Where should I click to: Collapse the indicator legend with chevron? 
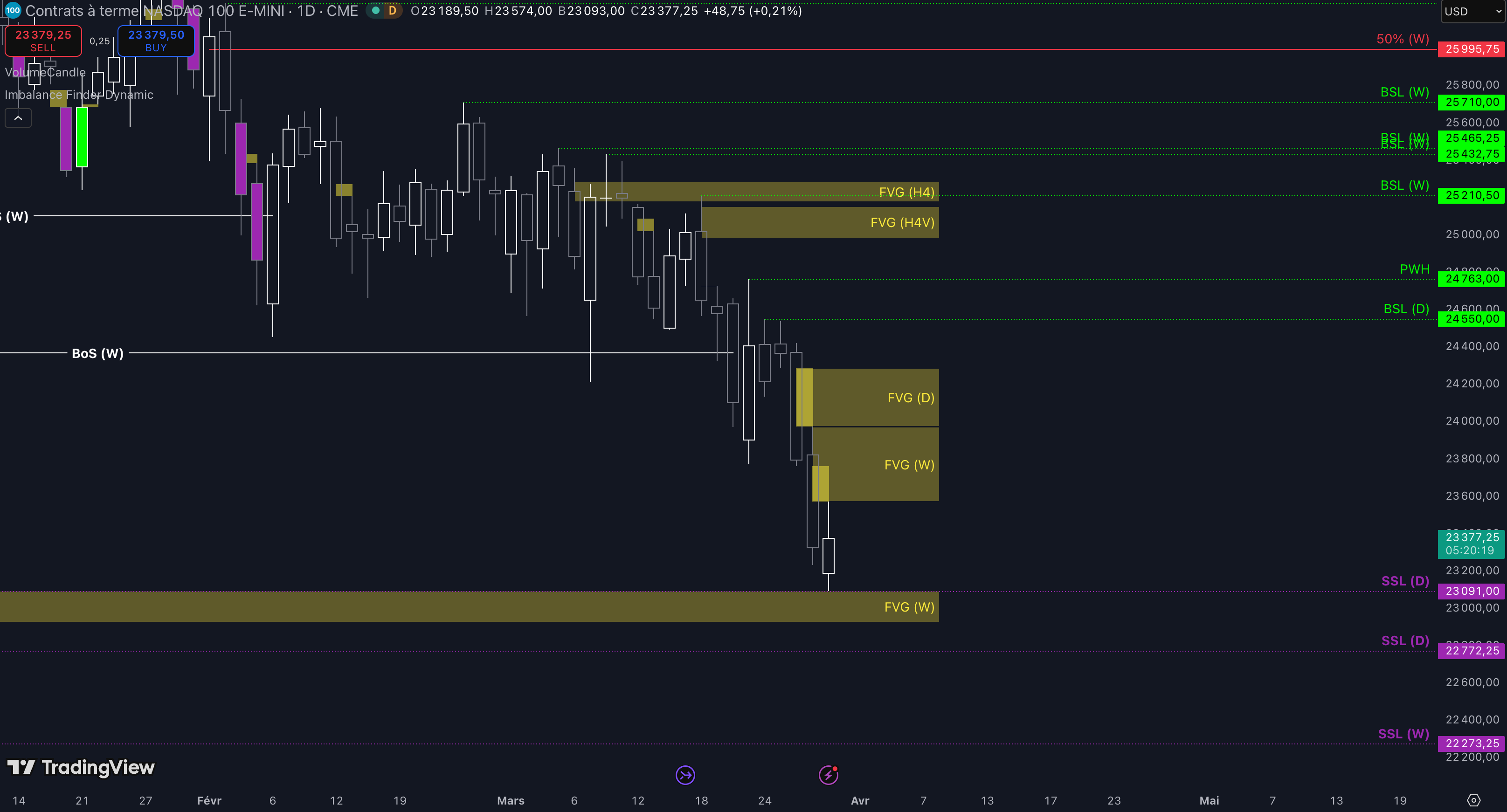18,118
